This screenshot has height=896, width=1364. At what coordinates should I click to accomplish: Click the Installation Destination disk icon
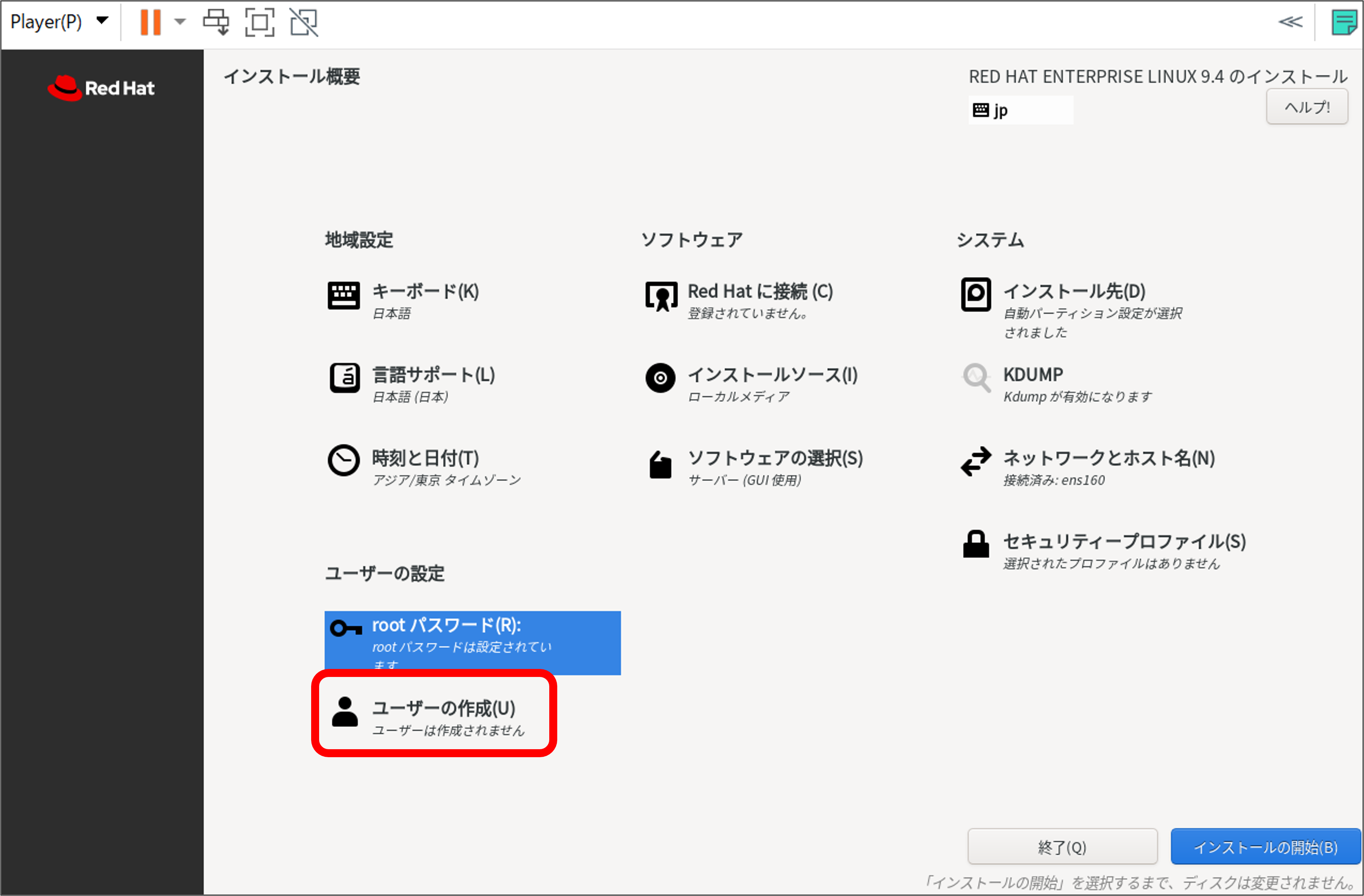click(x=975, y=294)
